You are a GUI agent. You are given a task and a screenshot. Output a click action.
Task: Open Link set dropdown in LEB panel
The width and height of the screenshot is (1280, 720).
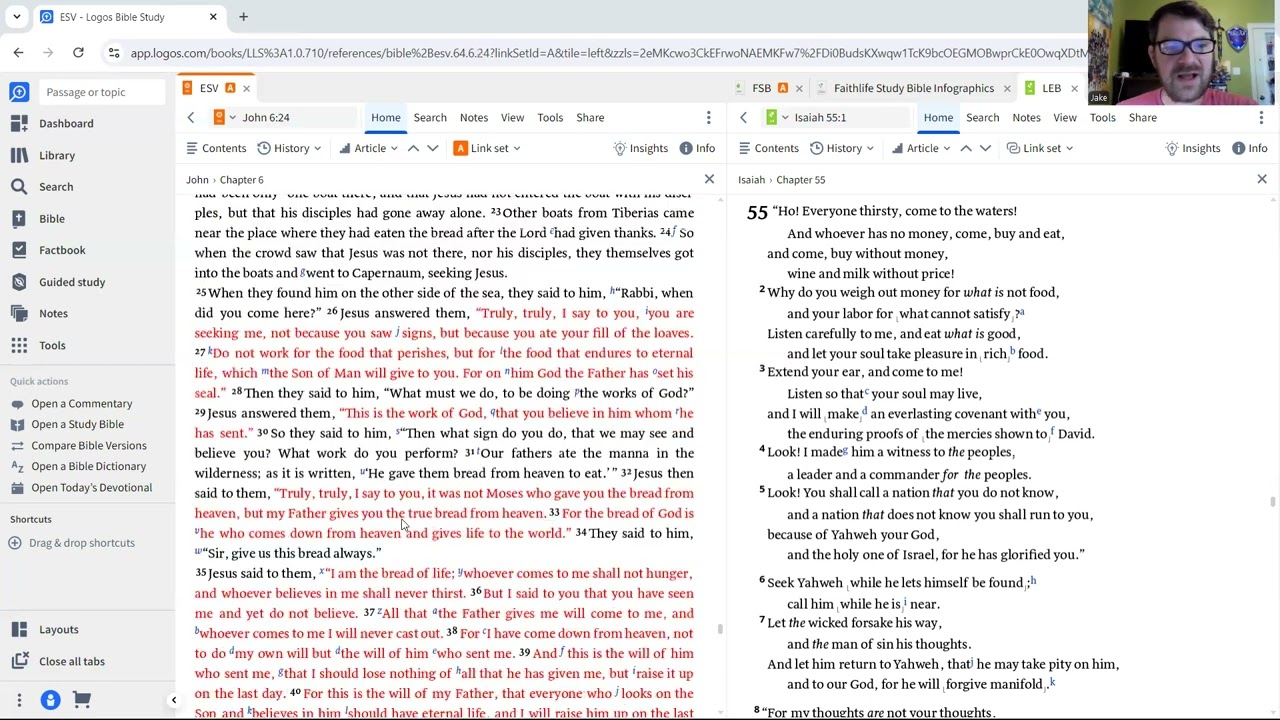tap(1040, 148)
